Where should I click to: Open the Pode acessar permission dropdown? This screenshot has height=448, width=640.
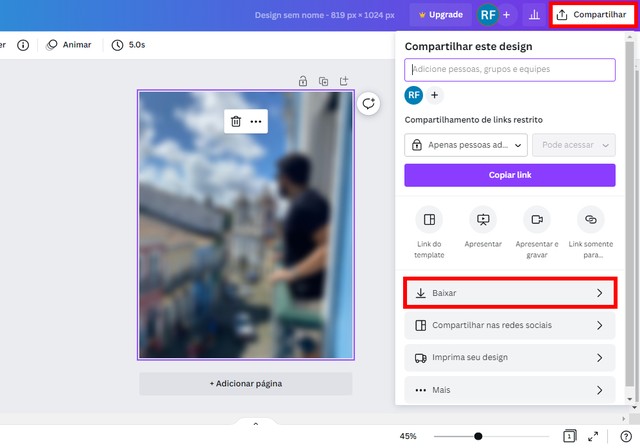(x=574, y=145)
